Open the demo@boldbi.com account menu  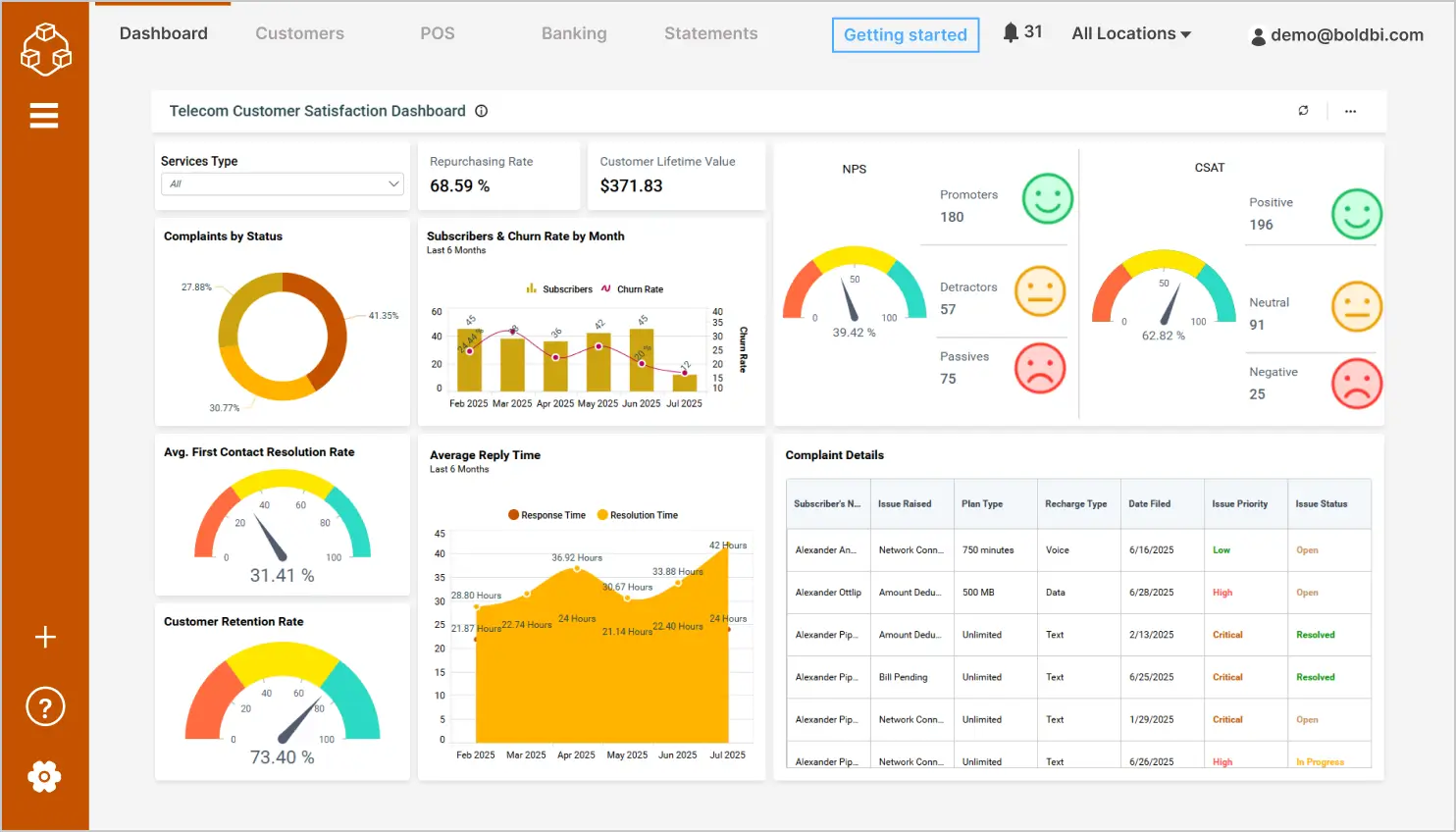1338,35
